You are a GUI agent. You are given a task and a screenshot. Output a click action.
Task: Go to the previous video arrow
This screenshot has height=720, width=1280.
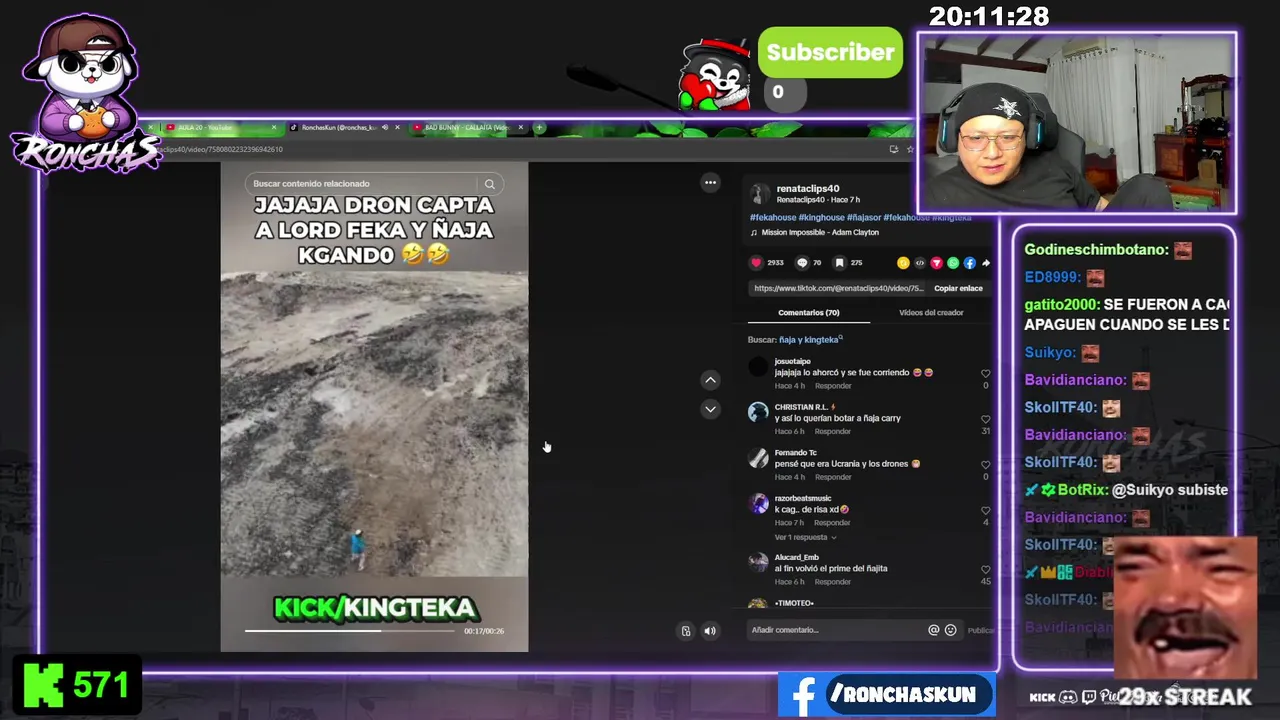(710, 380)
